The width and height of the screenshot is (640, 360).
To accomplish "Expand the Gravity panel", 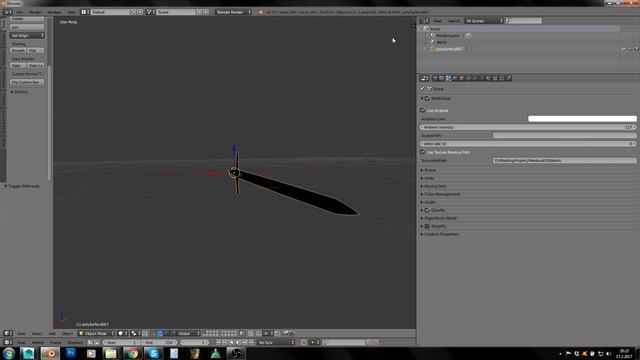I will click(438, 210).
